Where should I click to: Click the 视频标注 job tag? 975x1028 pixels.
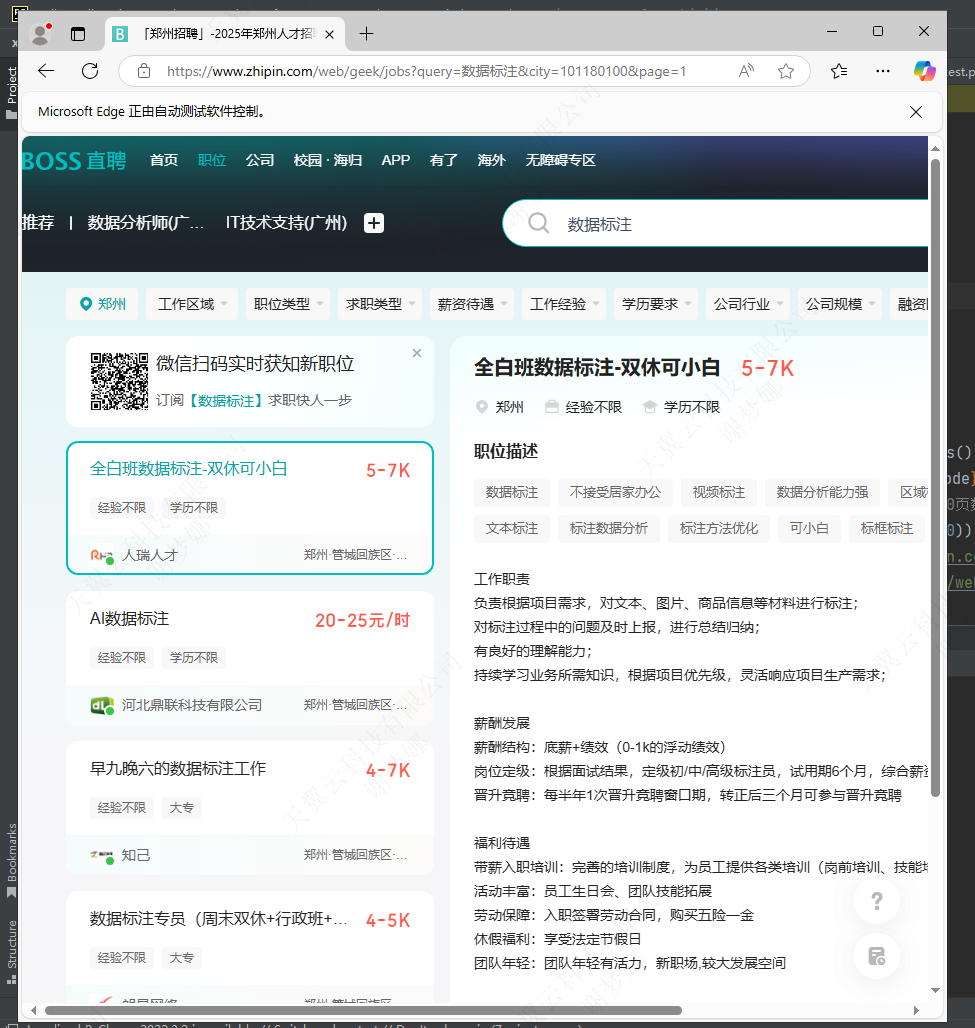pos(719,492)
